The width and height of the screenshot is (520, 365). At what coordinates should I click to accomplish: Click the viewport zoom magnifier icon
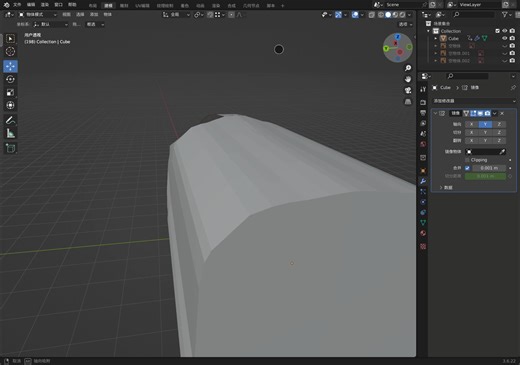pyautogui.click(x=408, y=68)
